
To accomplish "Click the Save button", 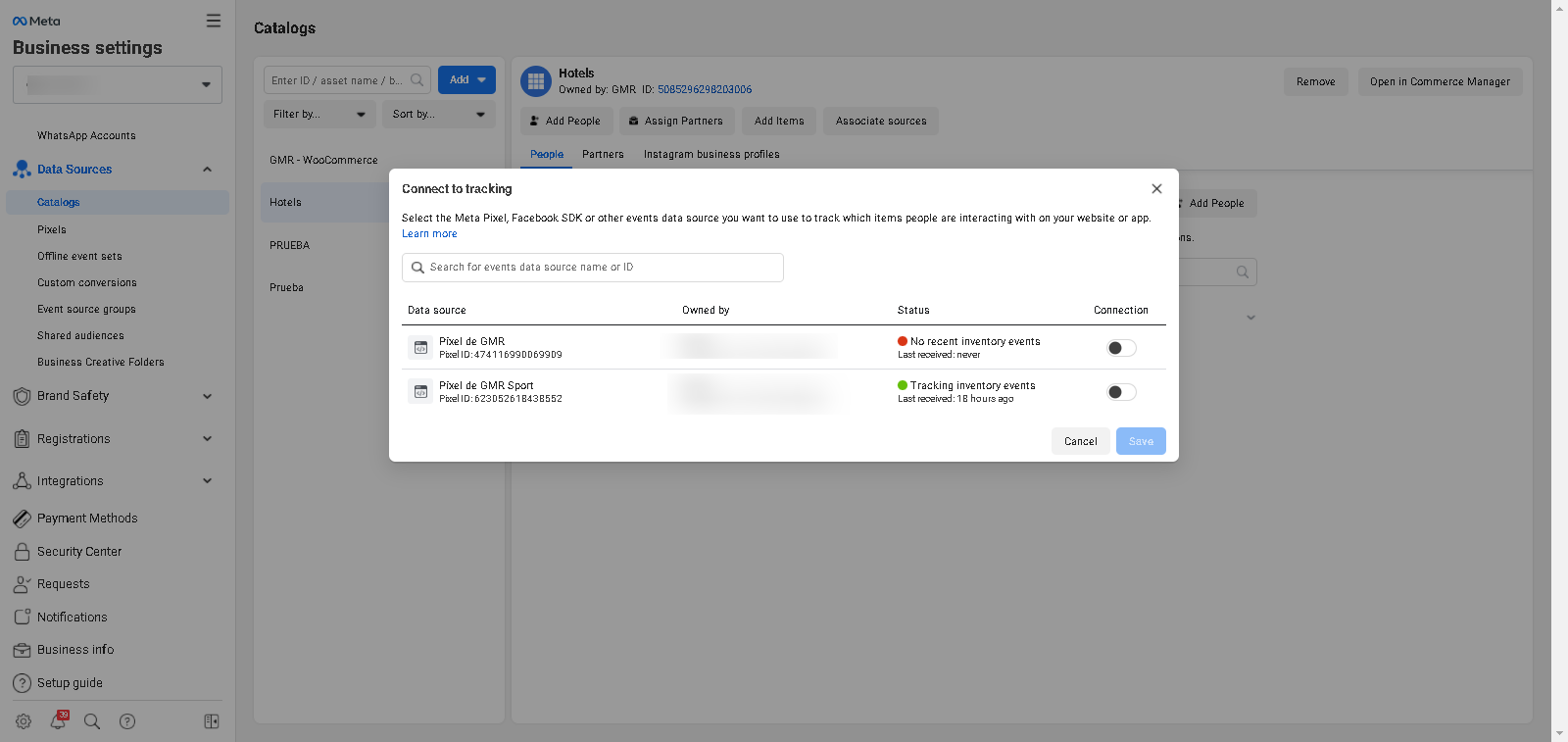I will pos(1141,441).
